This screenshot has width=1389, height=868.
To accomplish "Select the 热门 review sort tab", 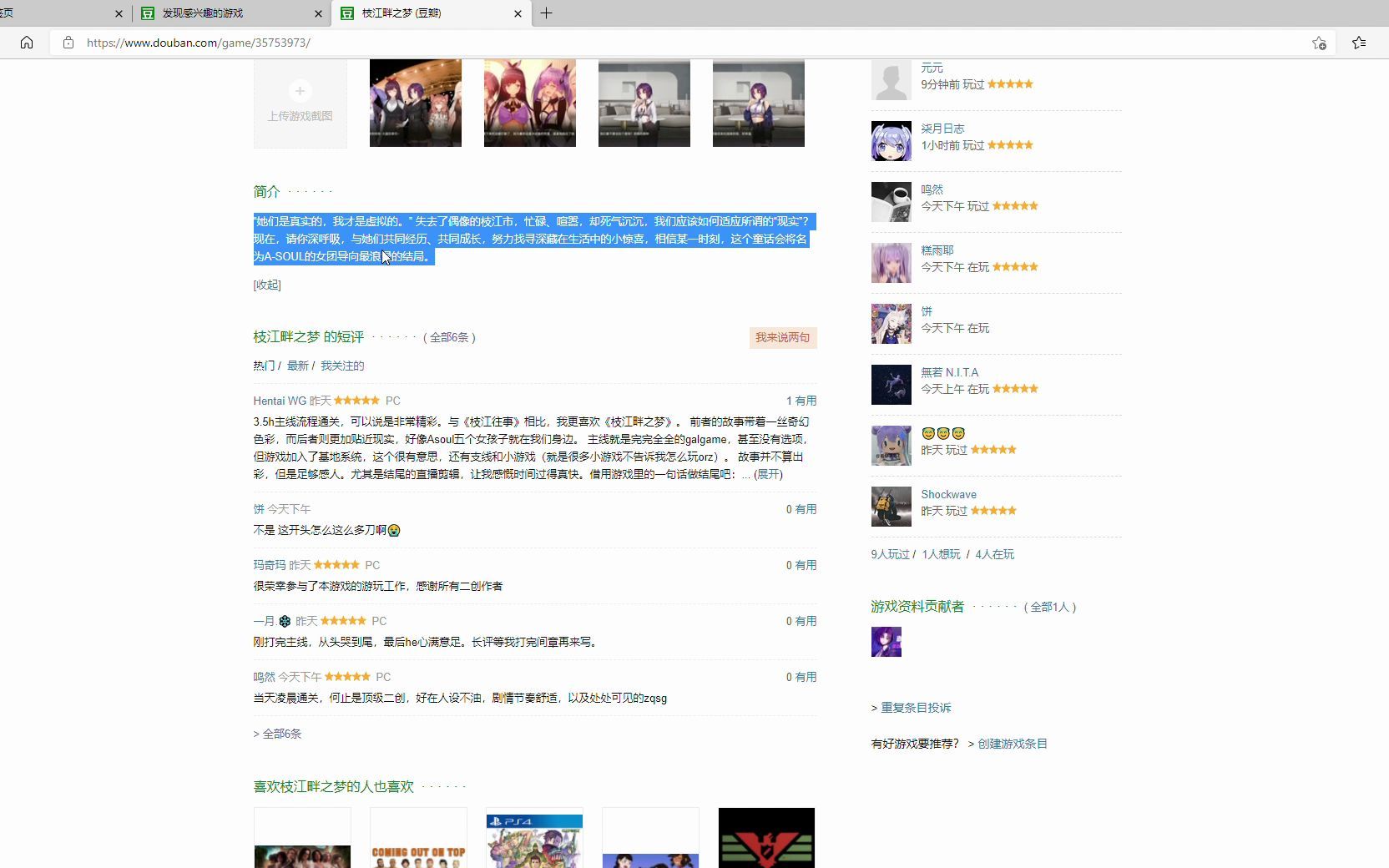I will 264,366.
